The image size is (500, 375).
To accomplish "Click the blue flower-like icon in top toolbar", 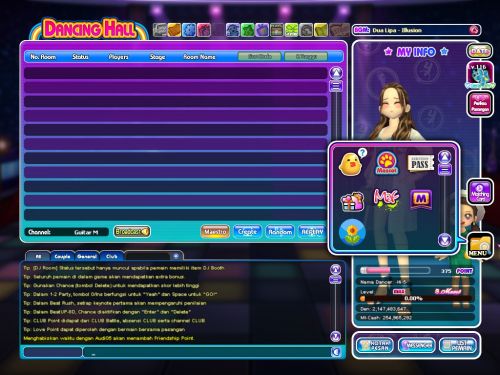I will coord(189,30).
